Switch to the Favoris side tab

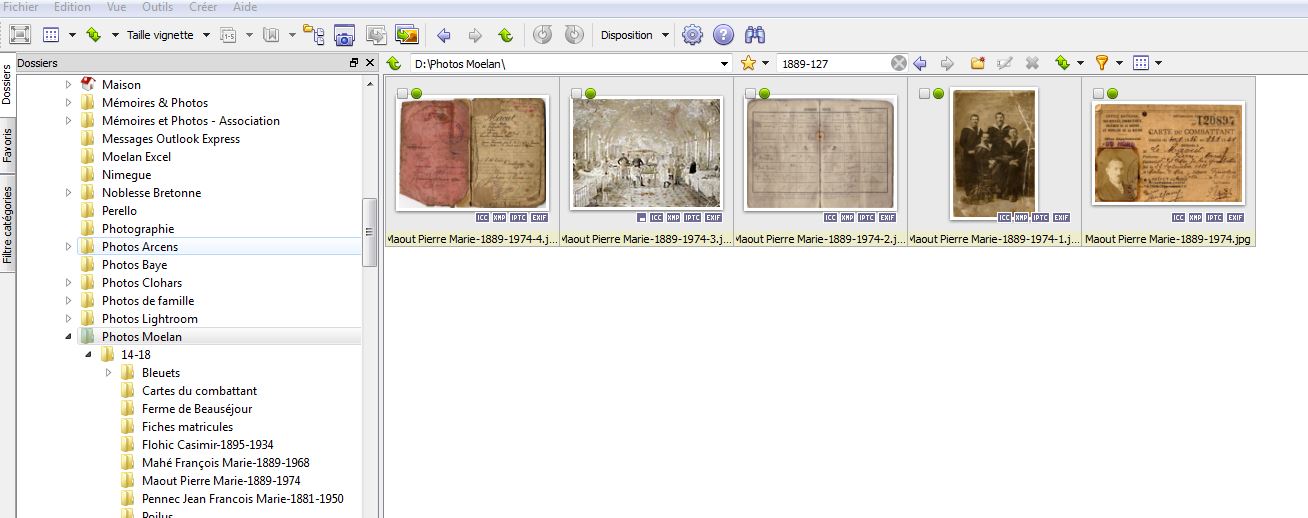[7, 145]
